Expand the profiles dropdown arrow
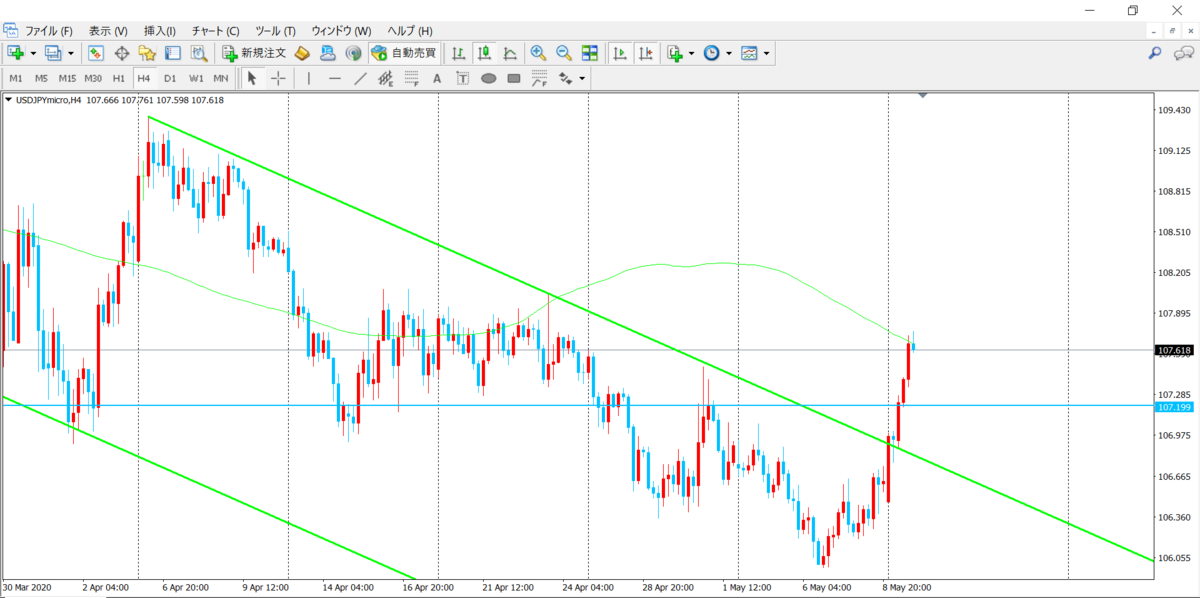This screenshot has width=1200, height=598. 71,53
